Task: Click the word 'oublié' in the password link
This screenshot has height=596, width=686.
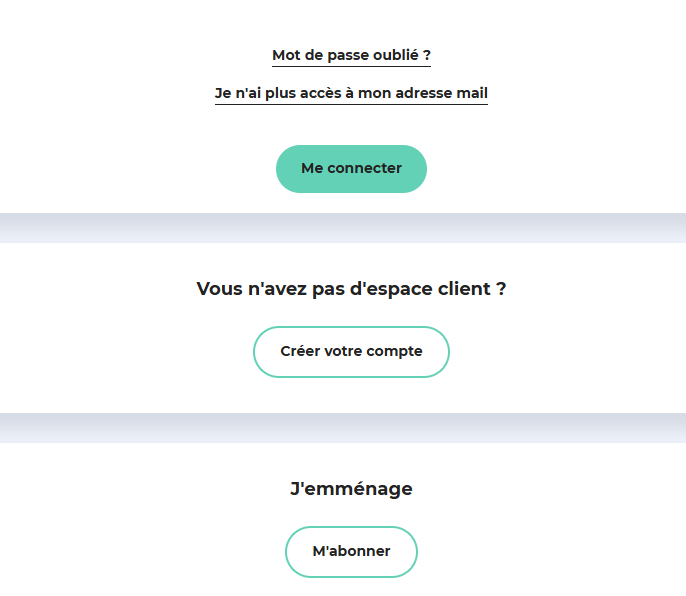Action: click(396, 55)
